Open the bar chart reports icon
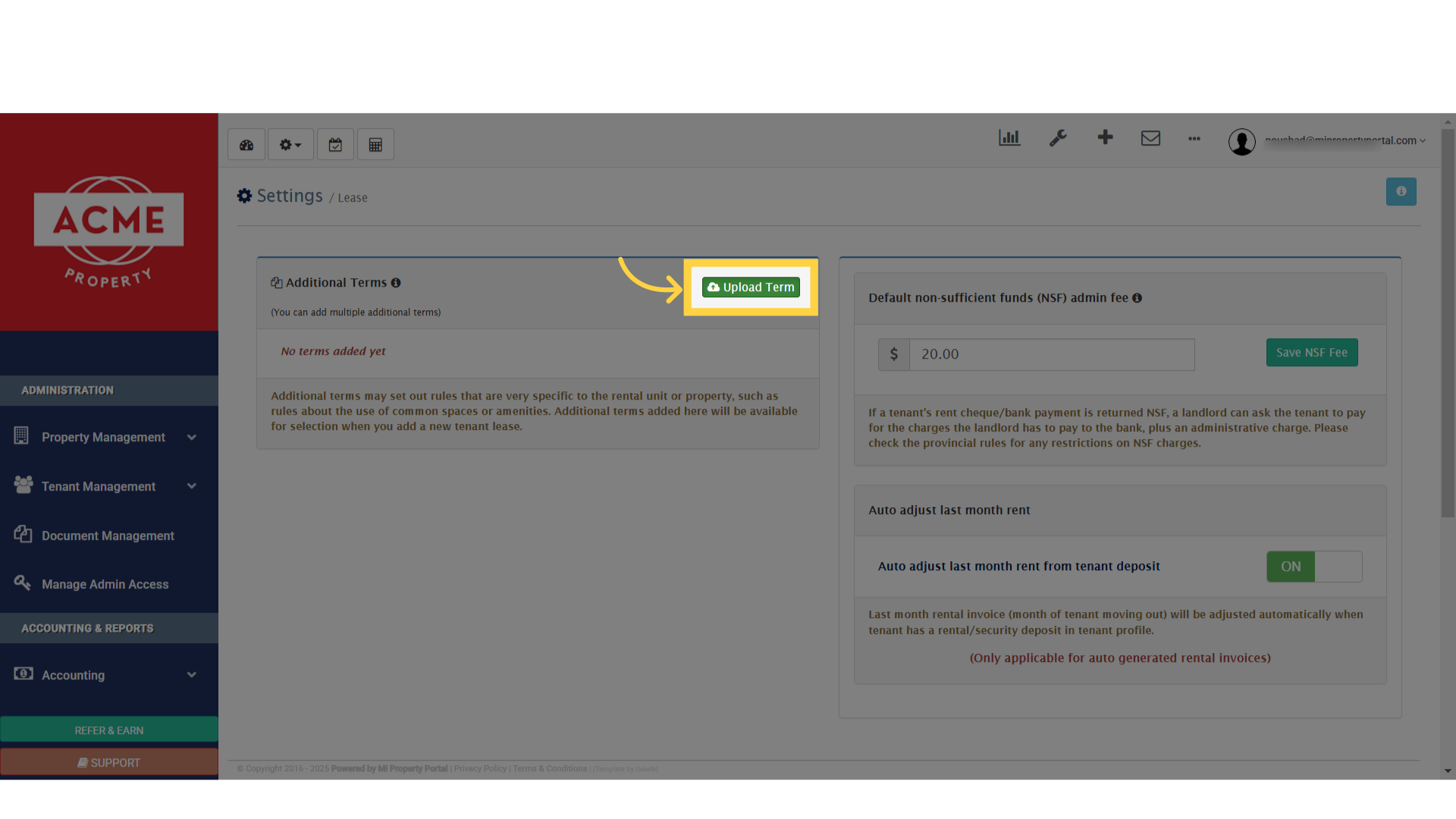 [x=1009, y=138]
